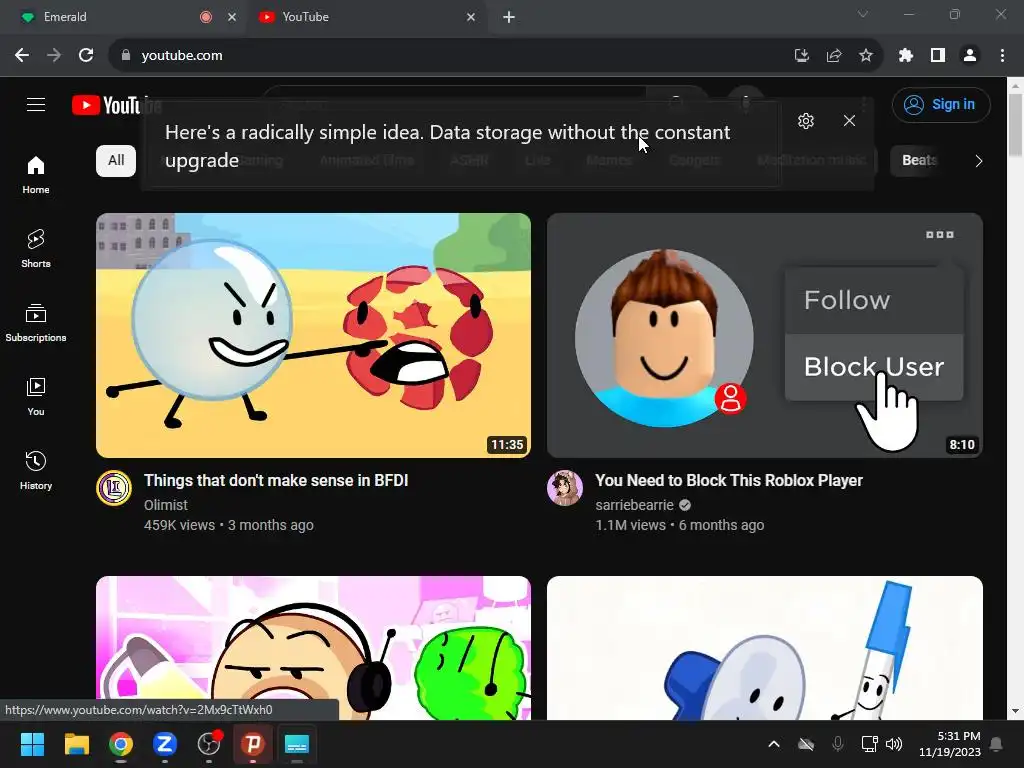1024x768 pixels.
Task: Reload the YouTube page
Action: point(86,56)
